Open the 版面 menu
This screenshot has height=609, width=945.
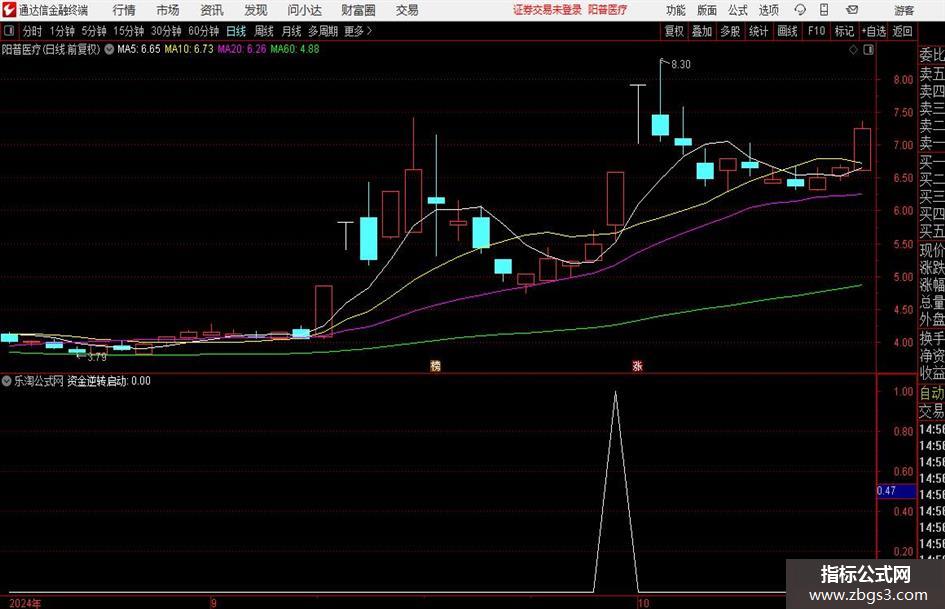tap(706, 10)
